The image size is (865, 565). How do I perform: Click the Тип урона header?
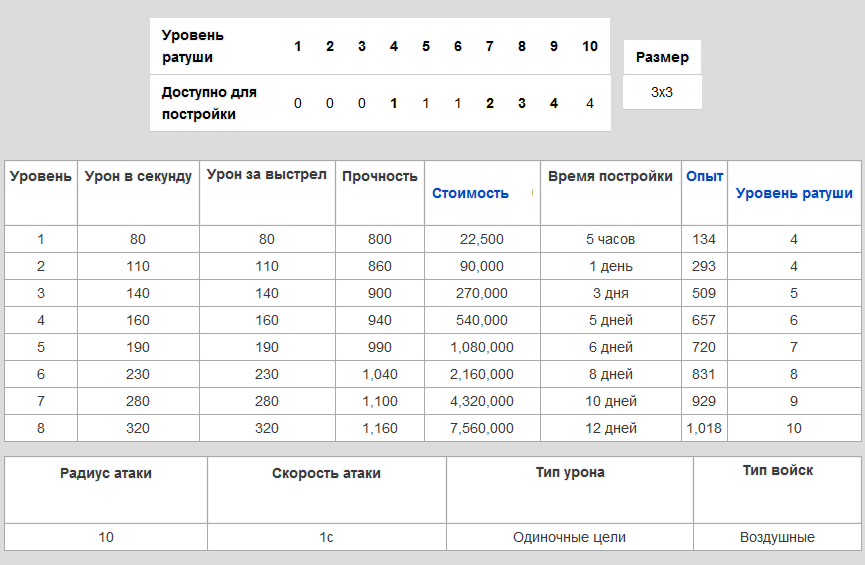[570, 473]
